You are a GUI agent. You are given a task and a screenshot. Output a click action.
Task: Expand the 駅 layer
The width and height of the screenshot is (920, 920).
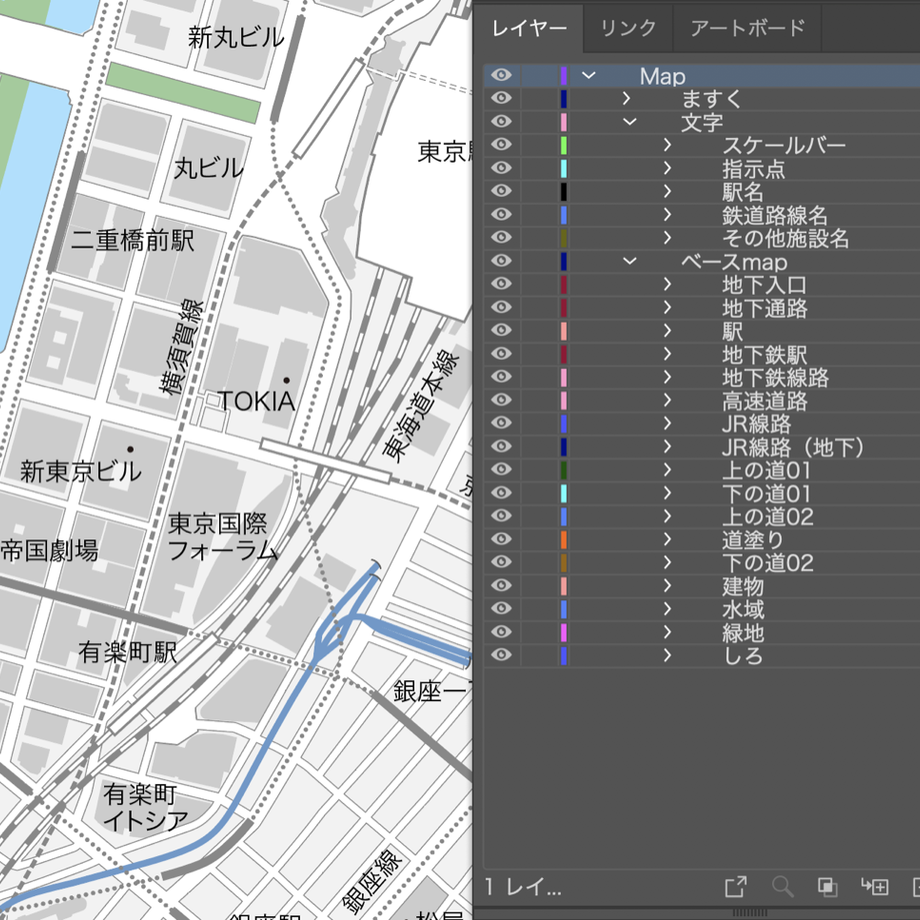pyautogui.click(x=667, y=330)
